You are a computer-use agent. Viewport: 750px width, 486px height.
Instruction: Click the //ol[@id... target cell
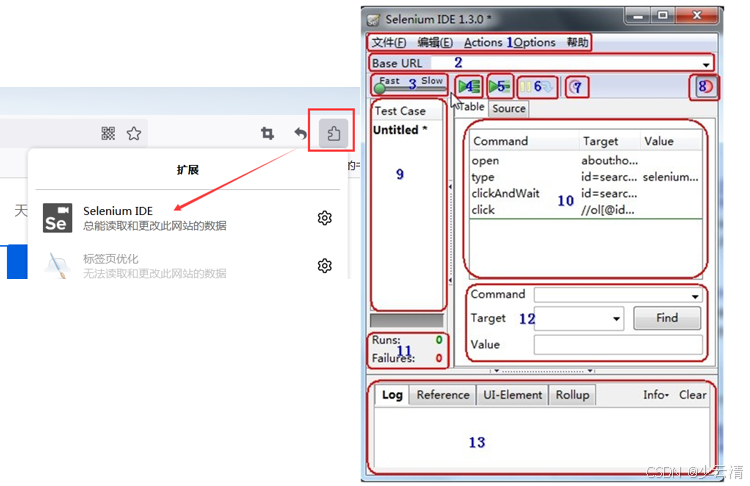(607, 210)
